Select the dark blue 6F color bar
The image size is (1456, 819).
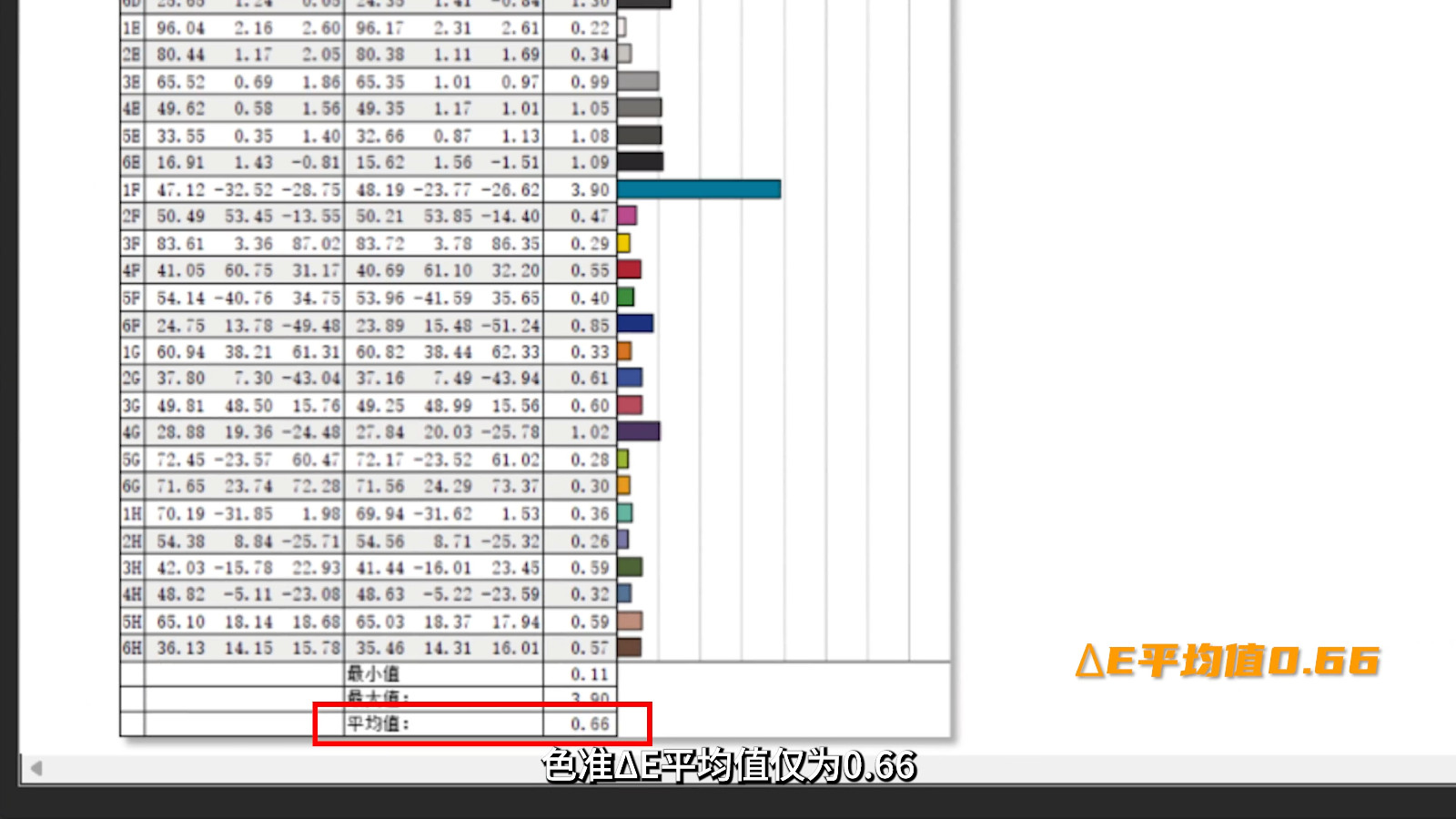coord(635,323)
